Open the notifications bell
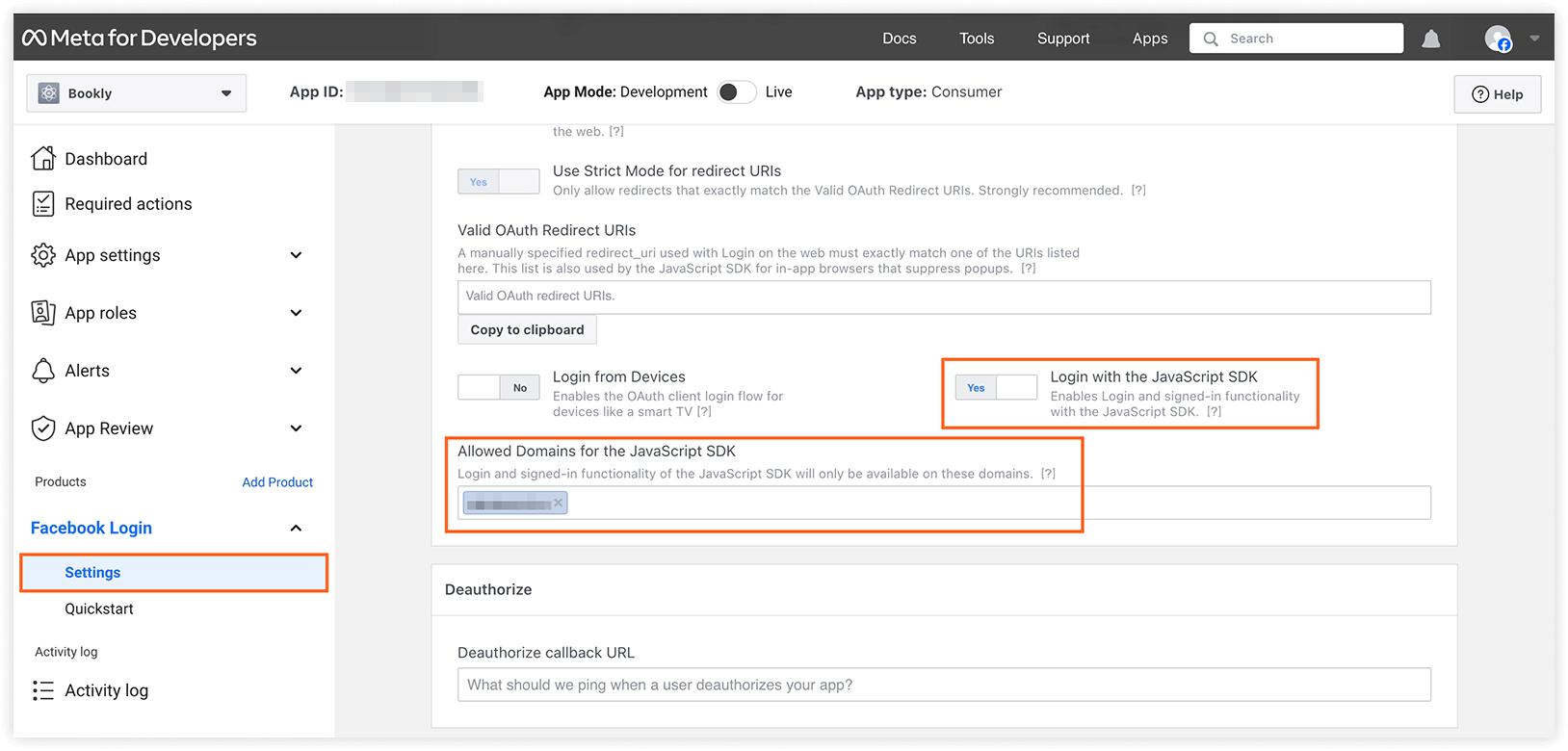 pos(1431,39)
